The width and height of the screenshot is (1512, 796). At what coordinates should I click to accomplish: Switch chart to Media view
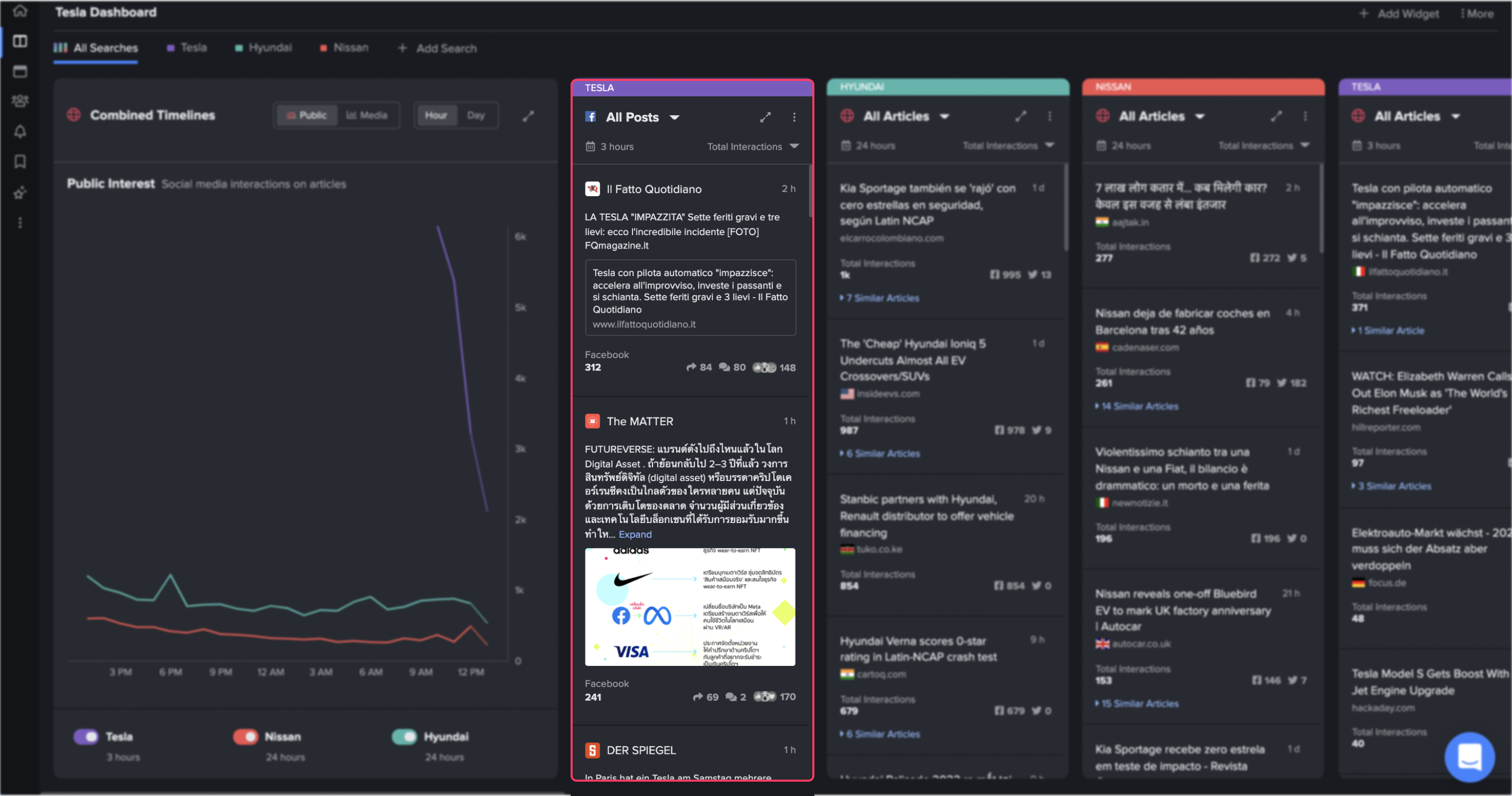[366, 115]
